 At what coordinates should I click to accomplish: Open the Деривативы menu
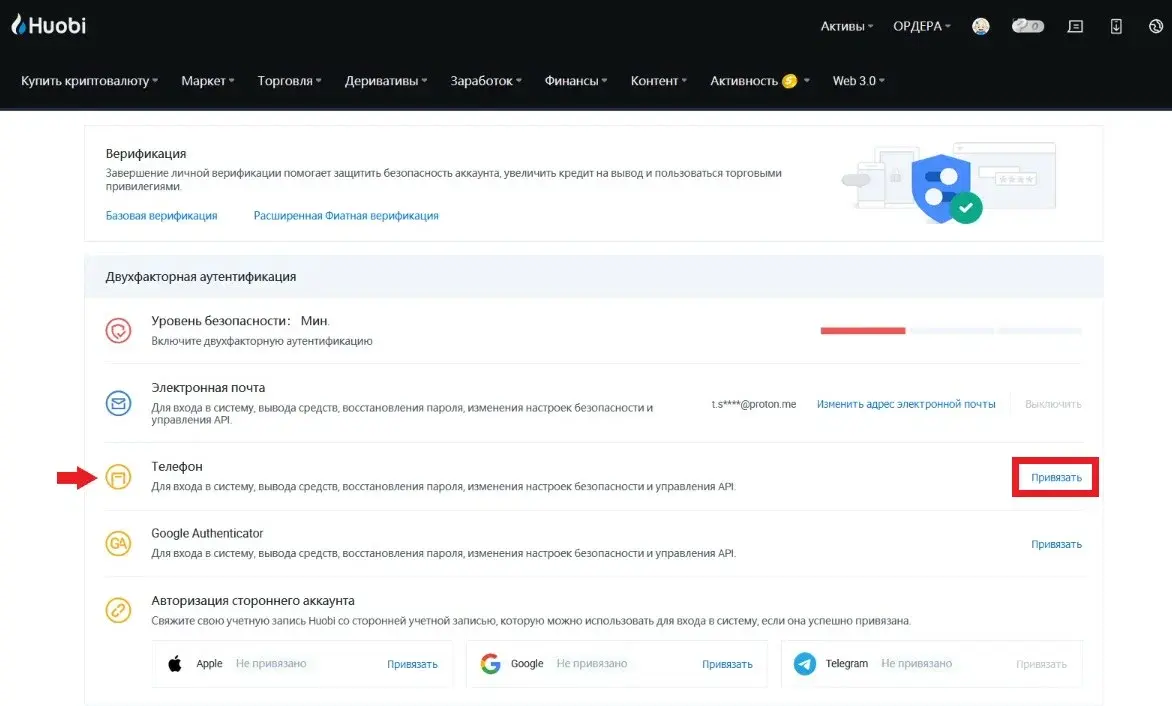(x=386, y=81)
